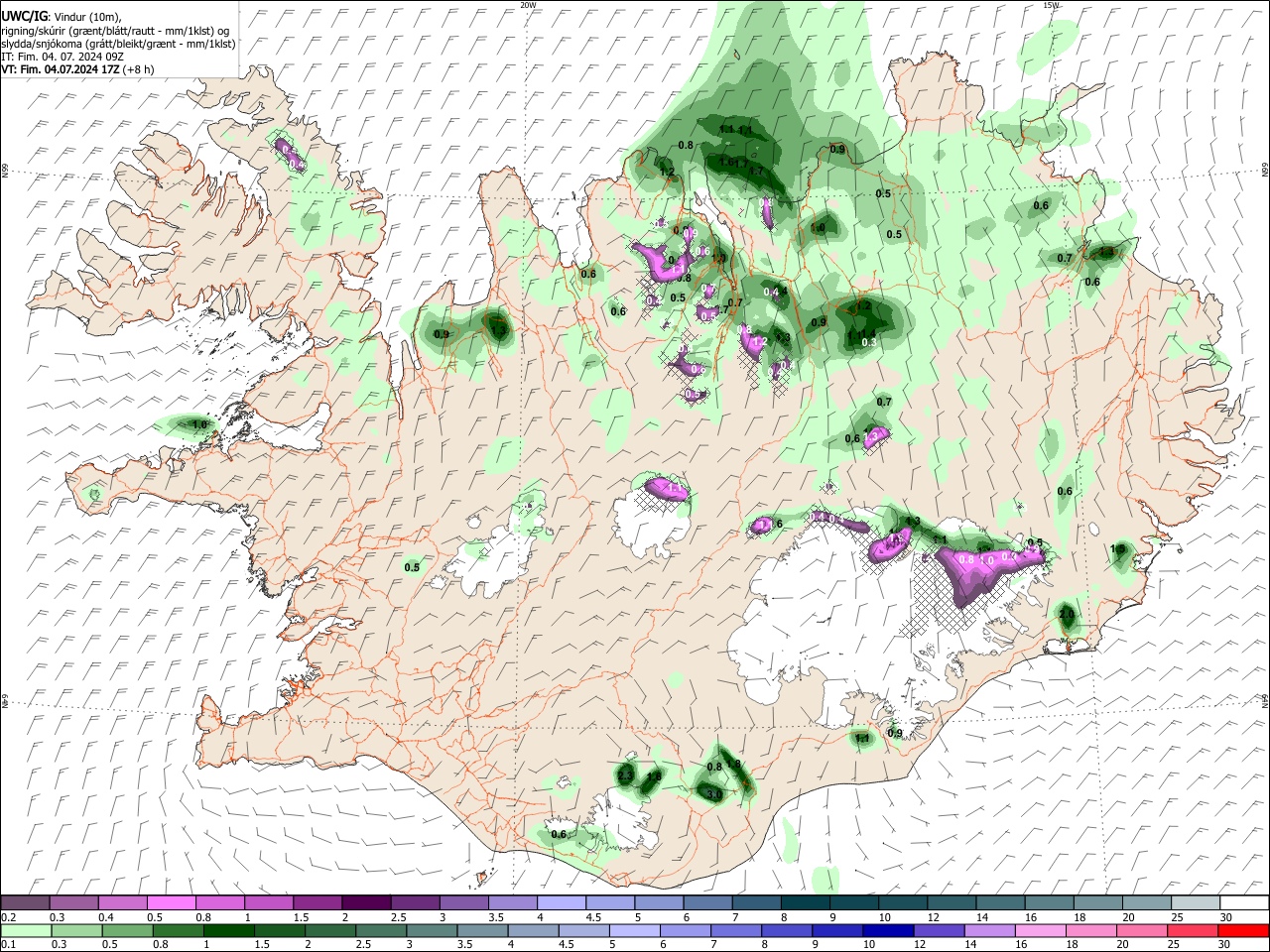Select the darkest green 1 swatch in the rain scale
This screenshot has height=952, width=1270.
pos(228,930)
